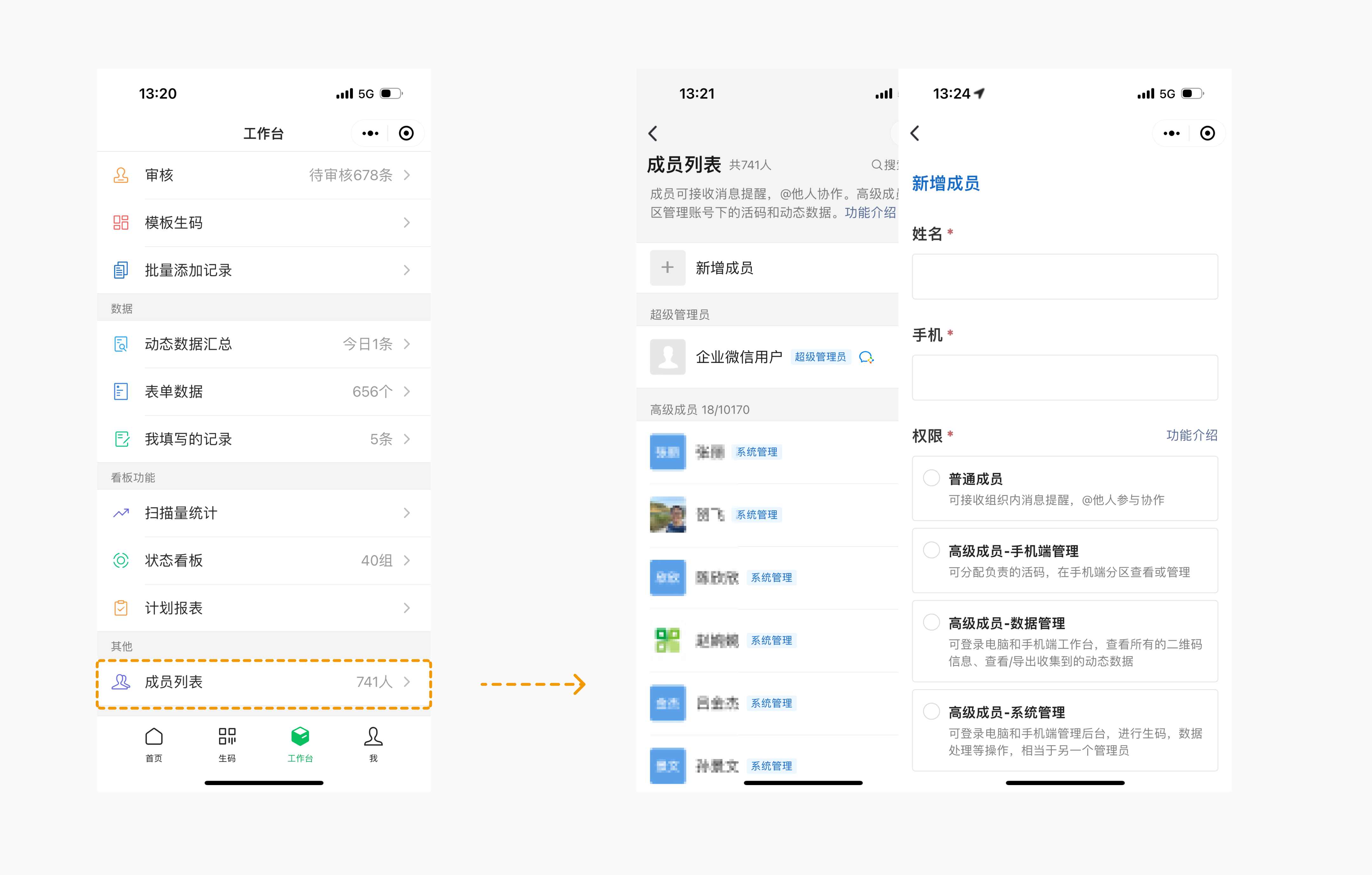Select the 普通成员 radio option
Image resolution: width=1372 pixels, height=875 pixels.
click(x=931, y=478)
